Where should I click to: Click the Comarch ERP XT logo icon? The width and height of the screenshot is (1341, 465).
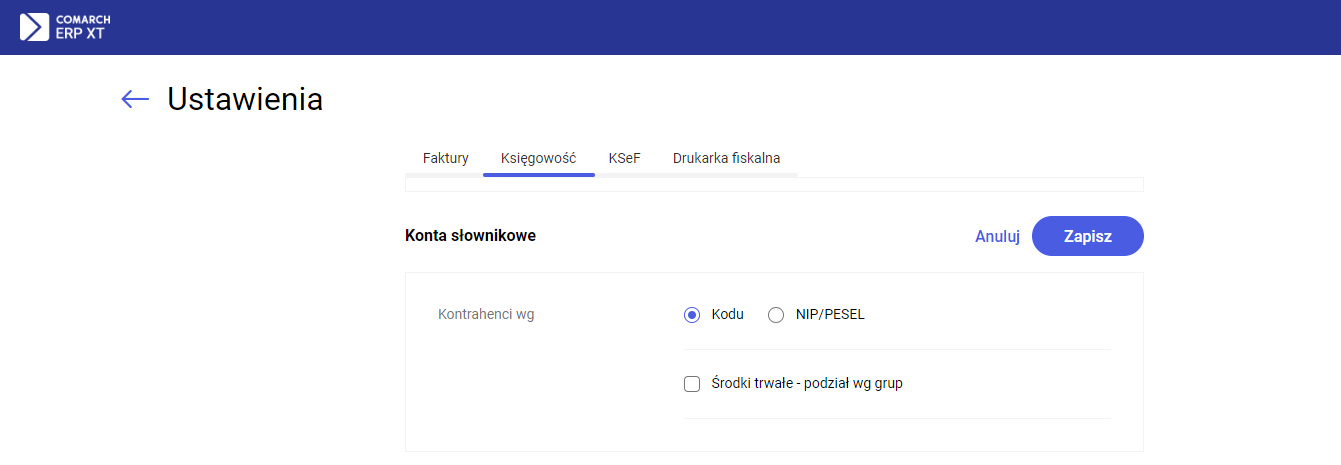34,27
